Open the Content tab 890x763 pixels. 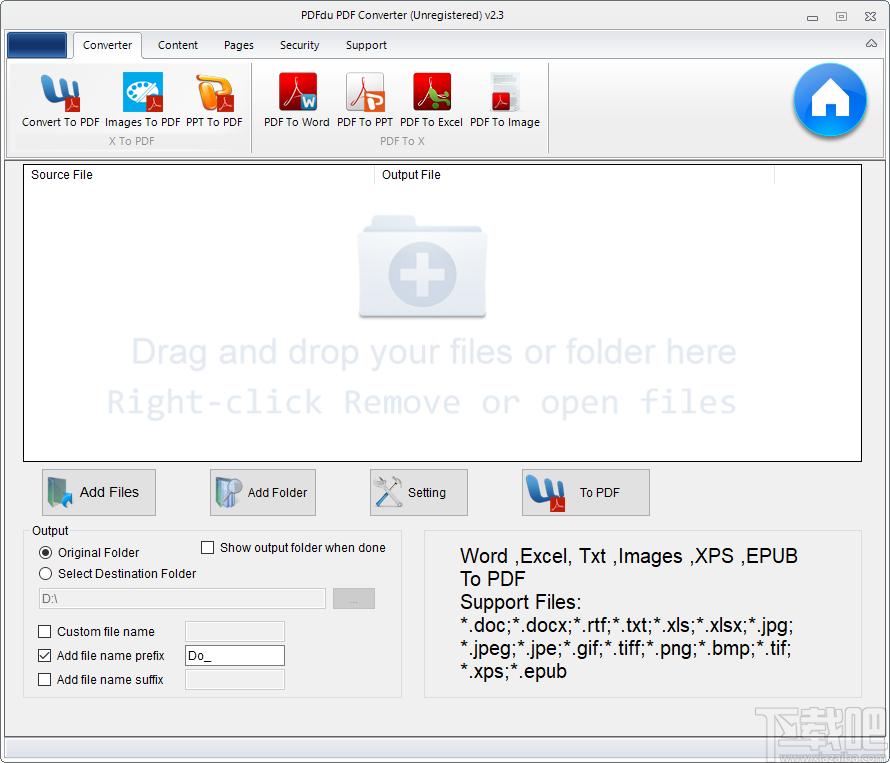[x=178, y=45]
